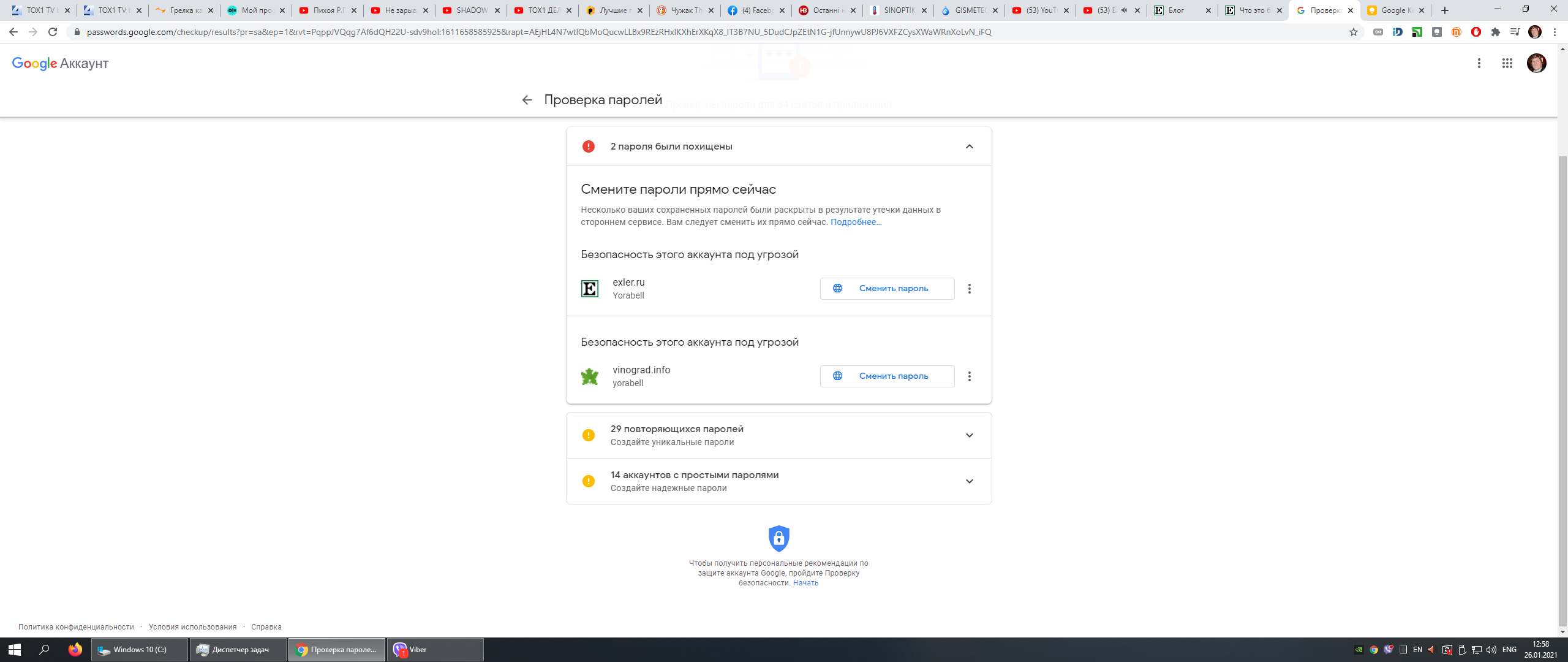Image resolution: width=1568 pixels, height=662 pixels.
Task: Switch to the Facebook browser tab
Action: pyautogui.click(x=756, y=10)
